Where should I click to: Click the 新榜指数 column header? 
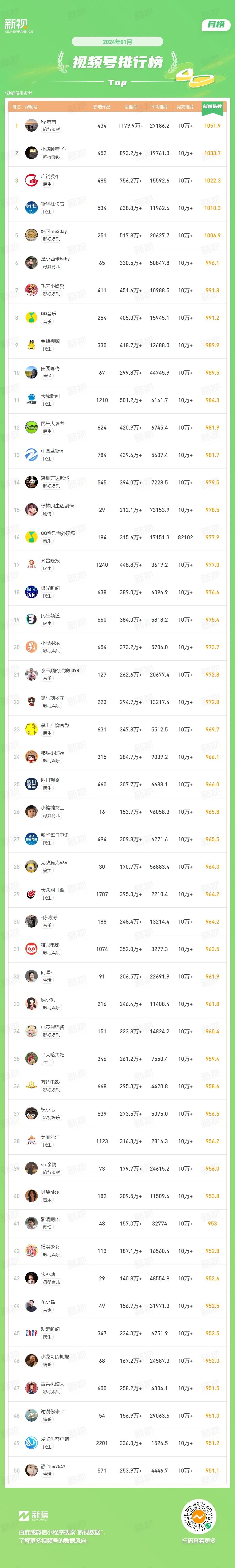coord(212,107)
